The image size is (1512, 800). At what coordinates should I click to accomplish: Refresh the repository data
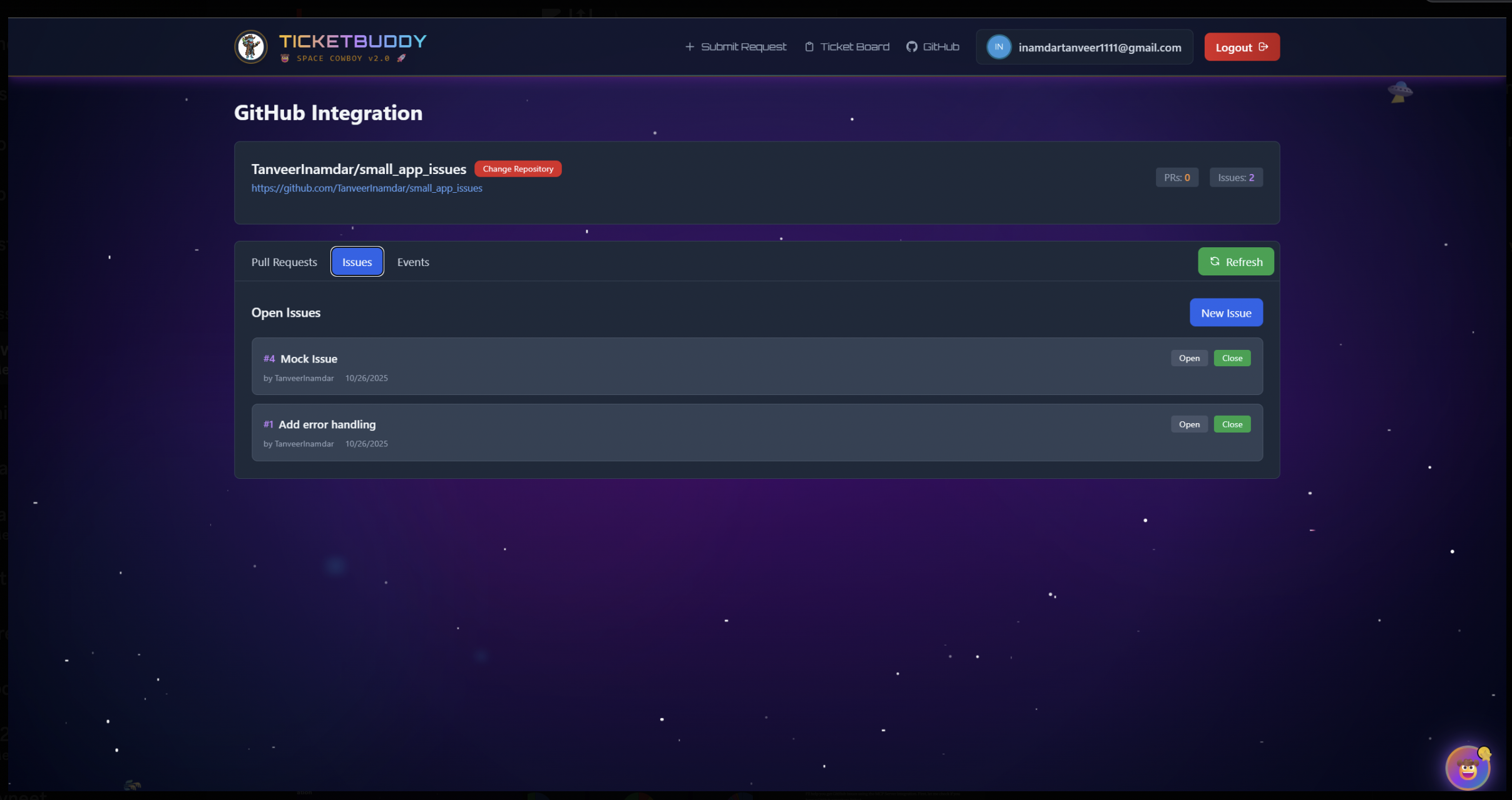click(1235, 262)
